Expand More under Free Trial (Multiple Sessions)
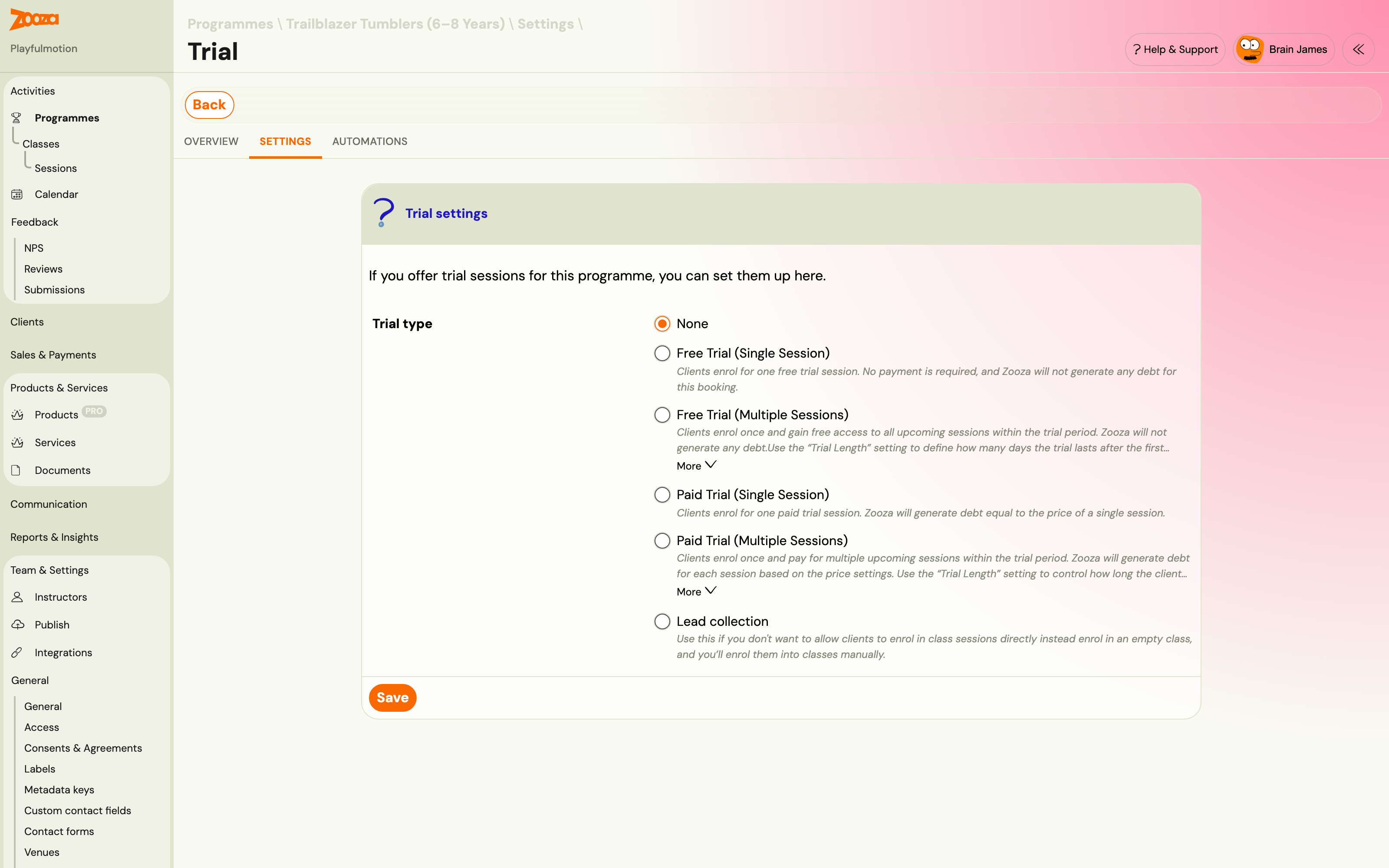 point(696,466)
